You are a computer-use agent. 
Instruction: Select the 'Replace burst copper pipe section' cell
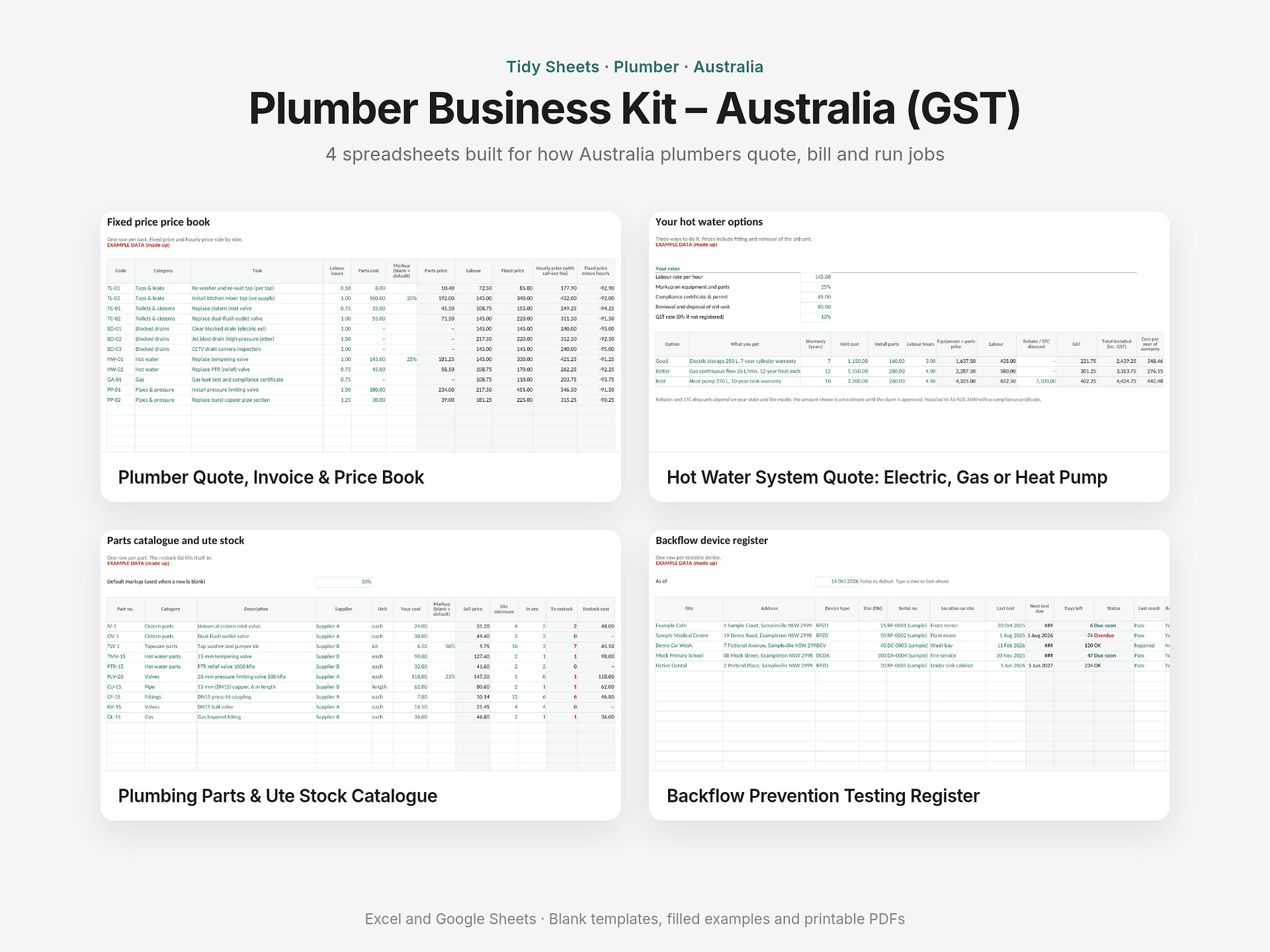click(x=257, y=400)
